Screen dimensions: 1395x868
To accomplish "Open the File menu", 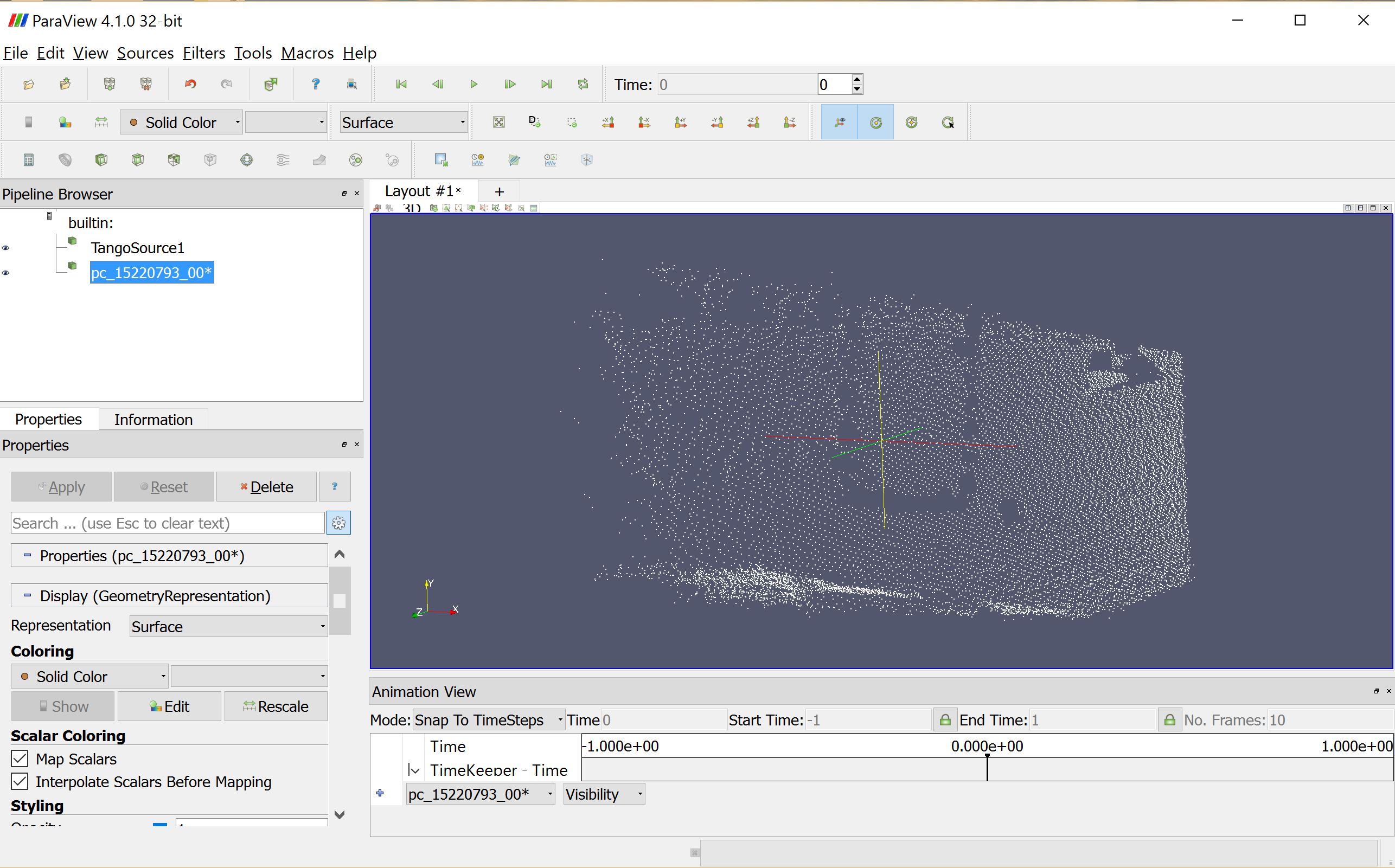I will point(16,53).
